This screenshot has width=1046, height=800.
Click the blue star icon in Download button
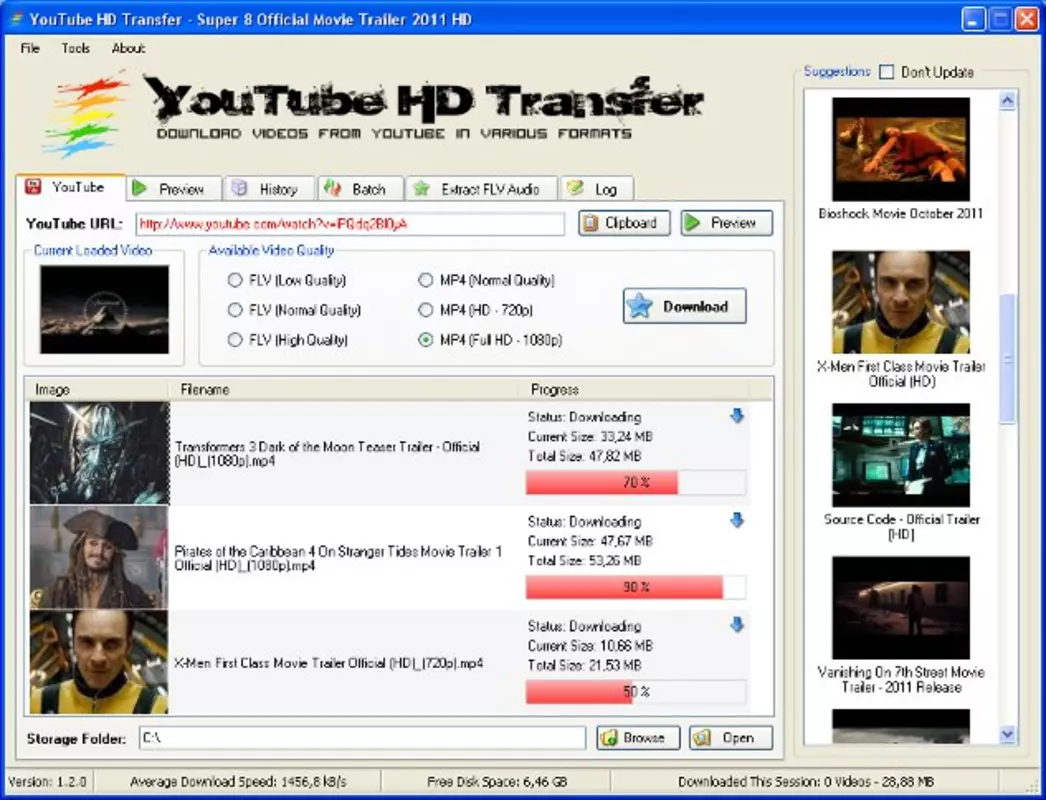[640, 306]
